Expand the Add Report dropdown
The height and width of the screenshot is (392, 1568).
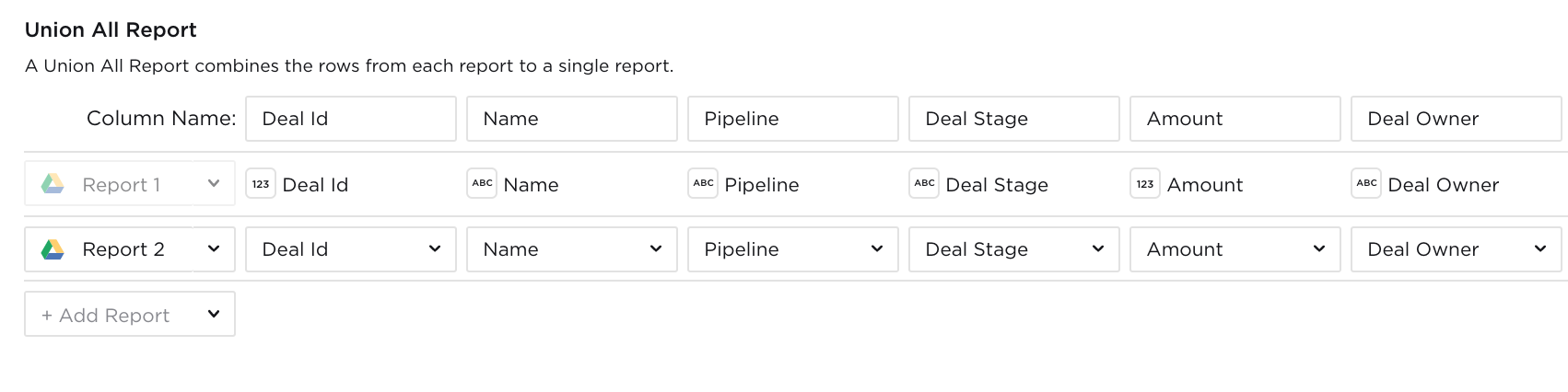click(130, 315)
